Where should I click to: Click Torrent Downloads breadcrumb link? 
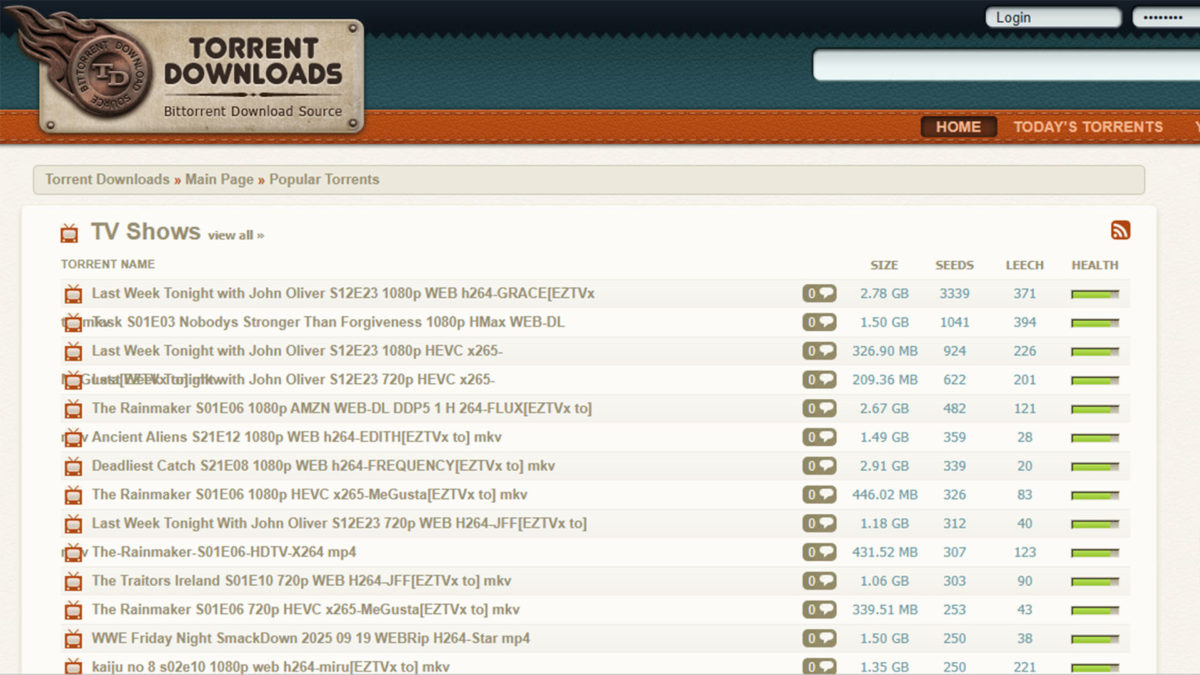click(107, 180)
